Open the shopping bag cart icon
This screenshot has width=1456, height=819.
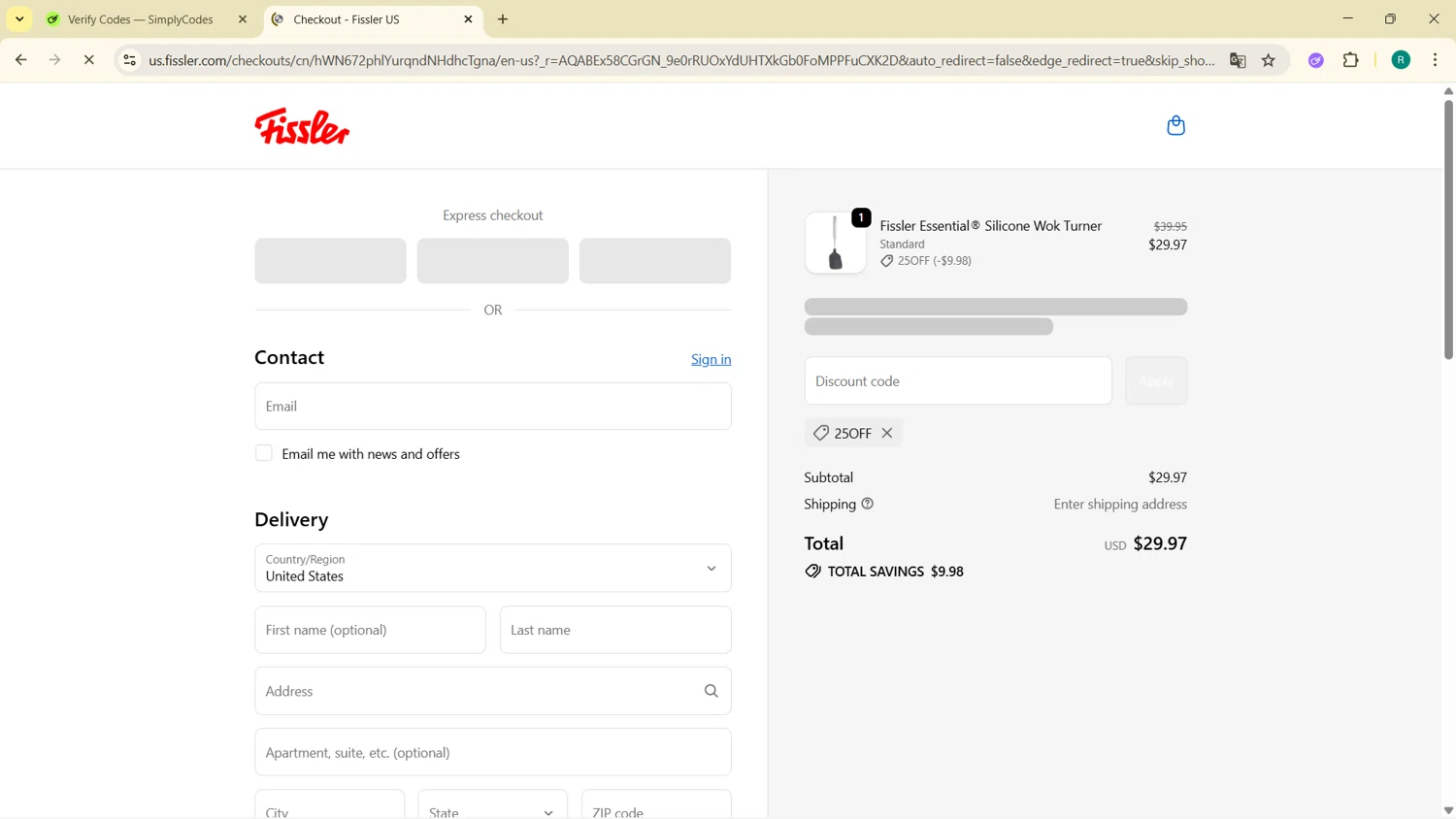tap(1175, 125)
